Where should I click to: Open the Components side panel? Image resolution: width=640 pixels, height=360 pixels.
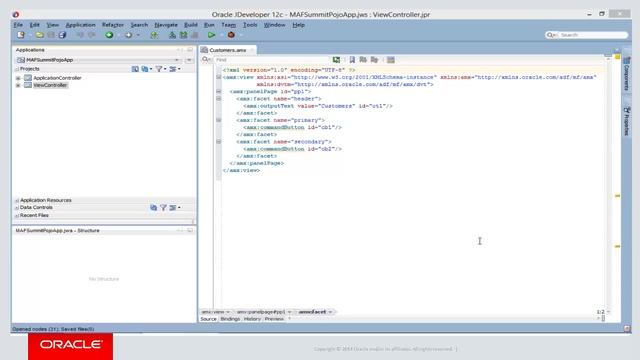[x=627, y=74]
